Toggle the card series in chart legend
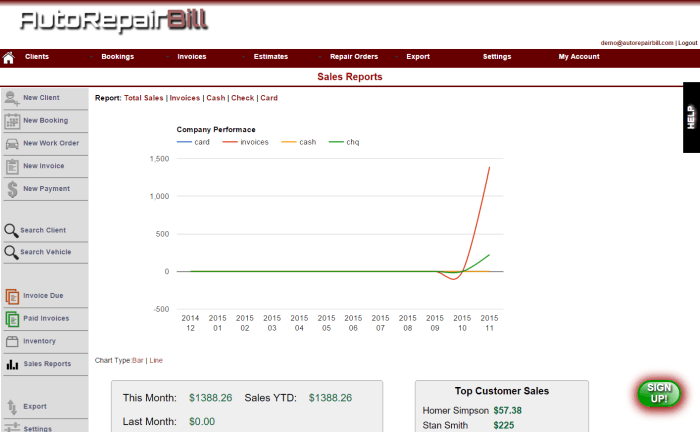 (x=193, y=142)
